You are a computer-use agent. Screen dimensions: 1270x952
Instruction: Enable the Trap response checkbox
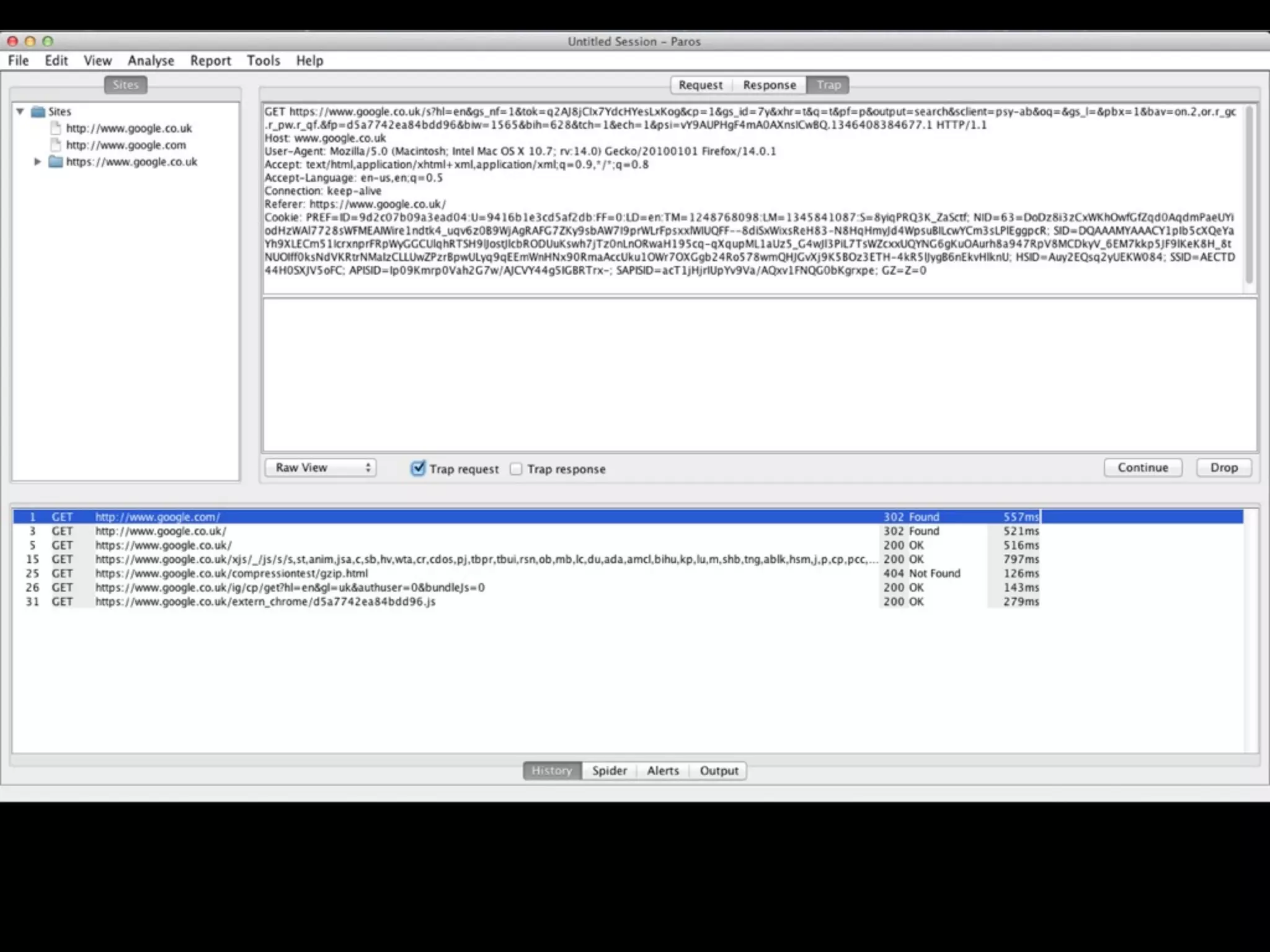516,469
